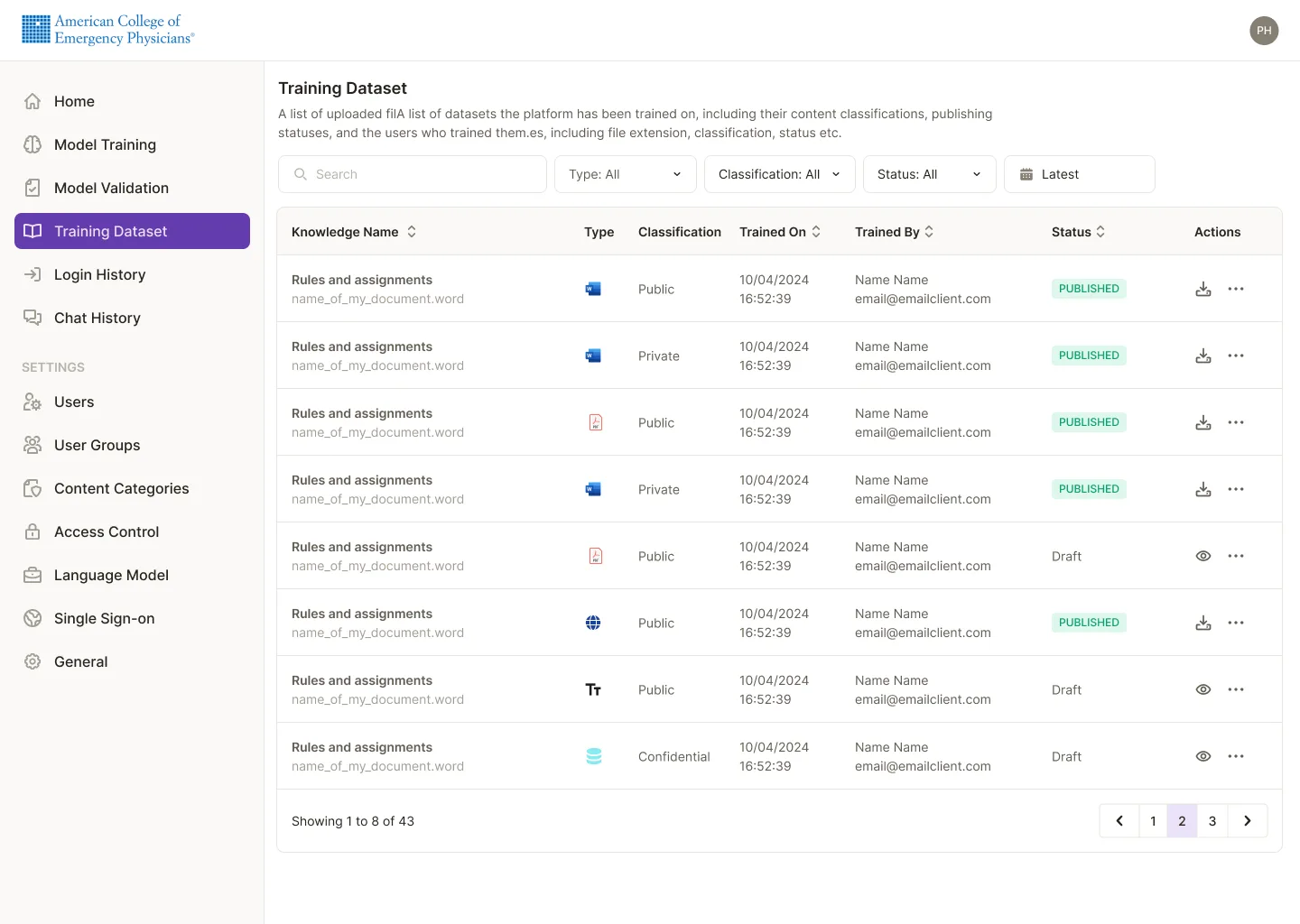Open the Latest date filter
The height and width of the screenshot is (924, 1300).
(x=1080, y=174)
